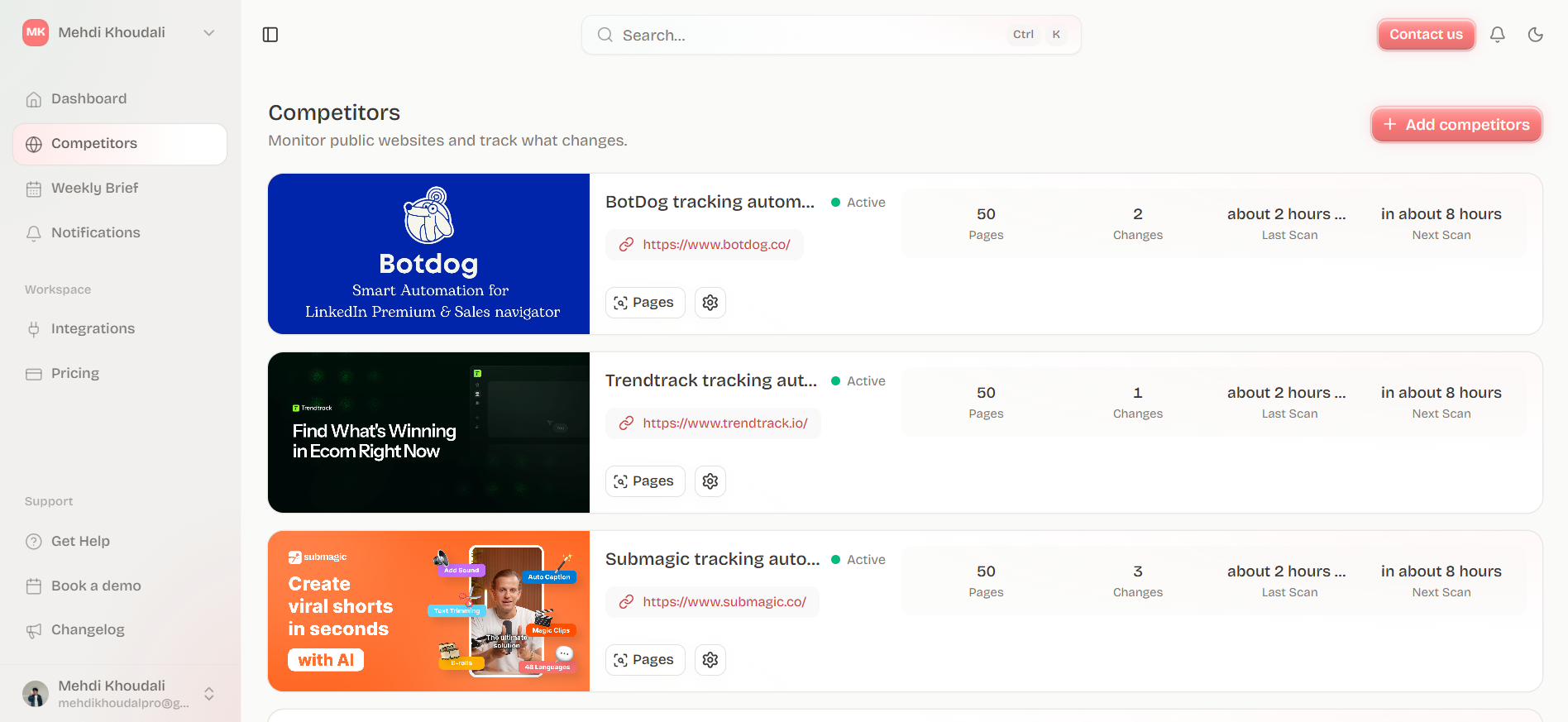This screenshot has height=722, width=1568.
Task: Open Notifications sidebar item
Action: tap(120, 233)
